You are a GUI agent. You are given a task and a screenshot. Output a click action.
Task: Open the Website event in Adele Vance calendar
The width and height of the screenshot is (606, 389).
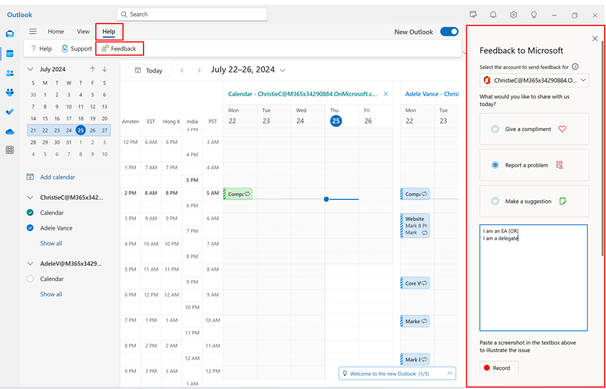click(x=415, y=226)
